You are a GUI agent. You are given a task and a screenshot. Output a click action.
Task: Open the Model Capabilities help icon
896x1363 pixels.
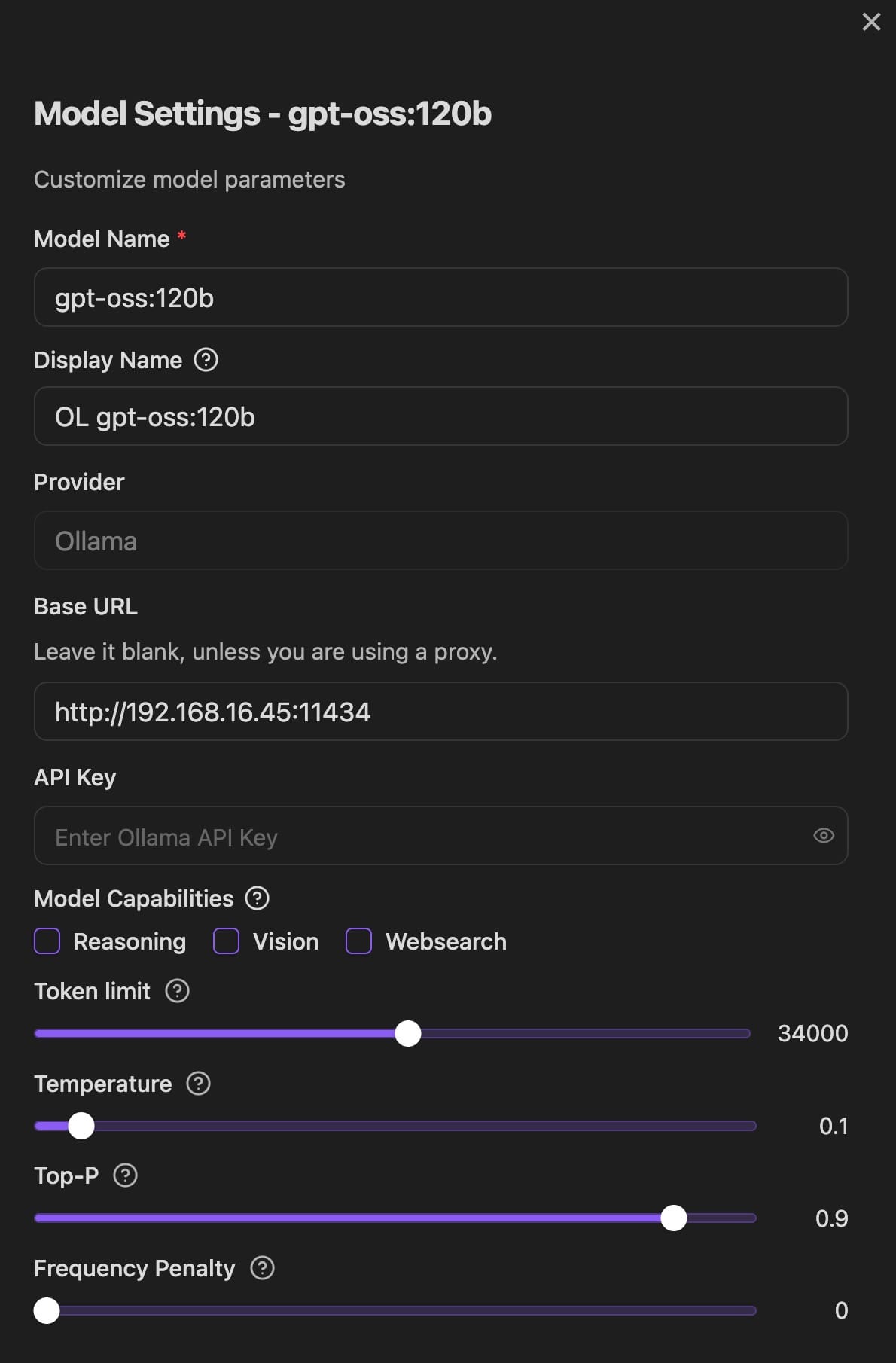[258, 898]
